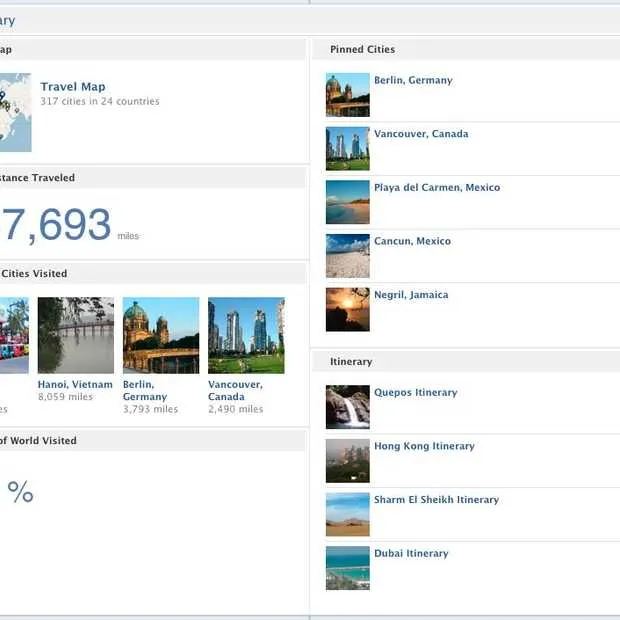Click the Cities Visited section header

click(x=153, y=274)
